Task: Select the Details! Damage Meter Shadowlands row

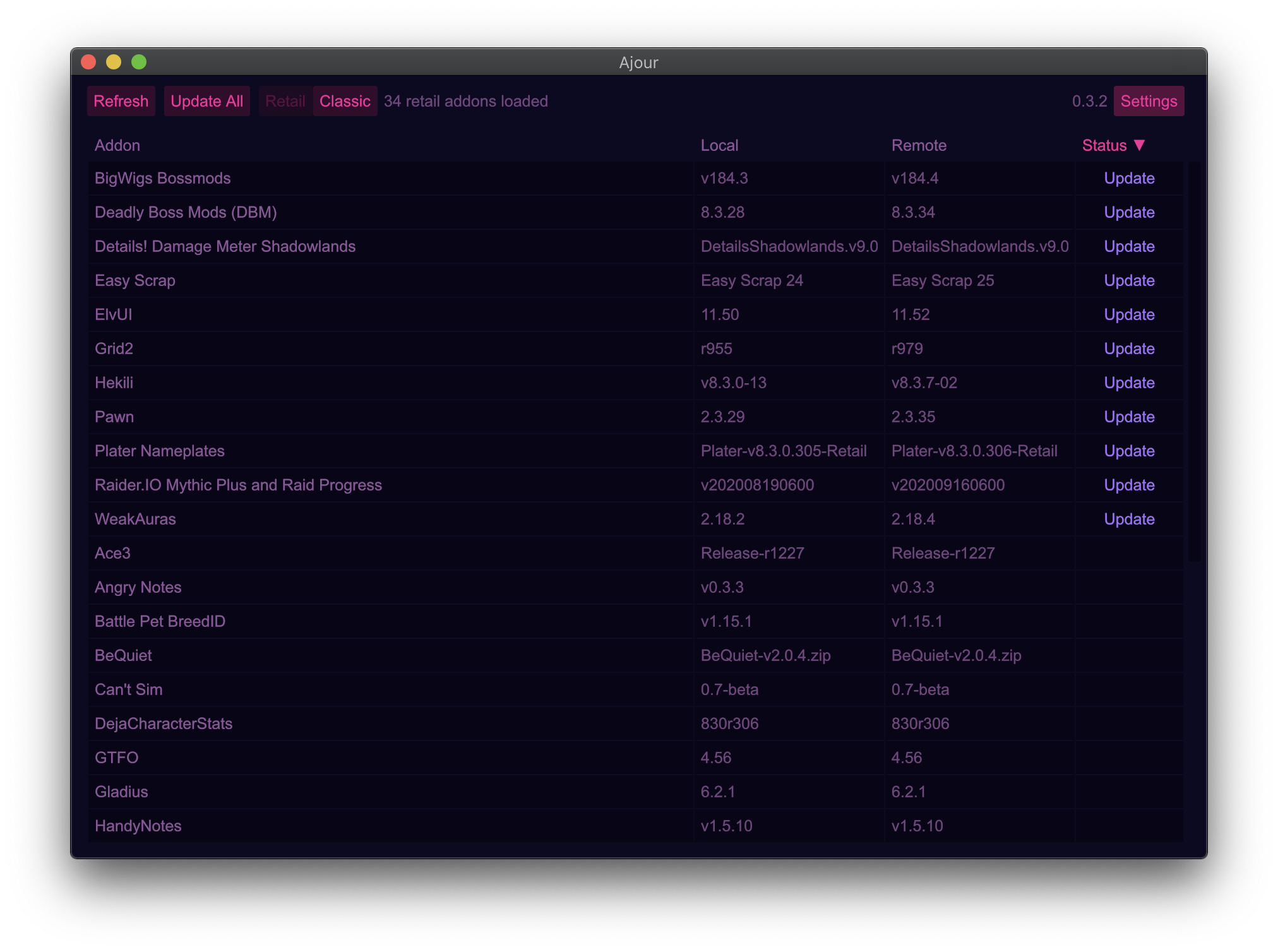Action: point(225,247)
